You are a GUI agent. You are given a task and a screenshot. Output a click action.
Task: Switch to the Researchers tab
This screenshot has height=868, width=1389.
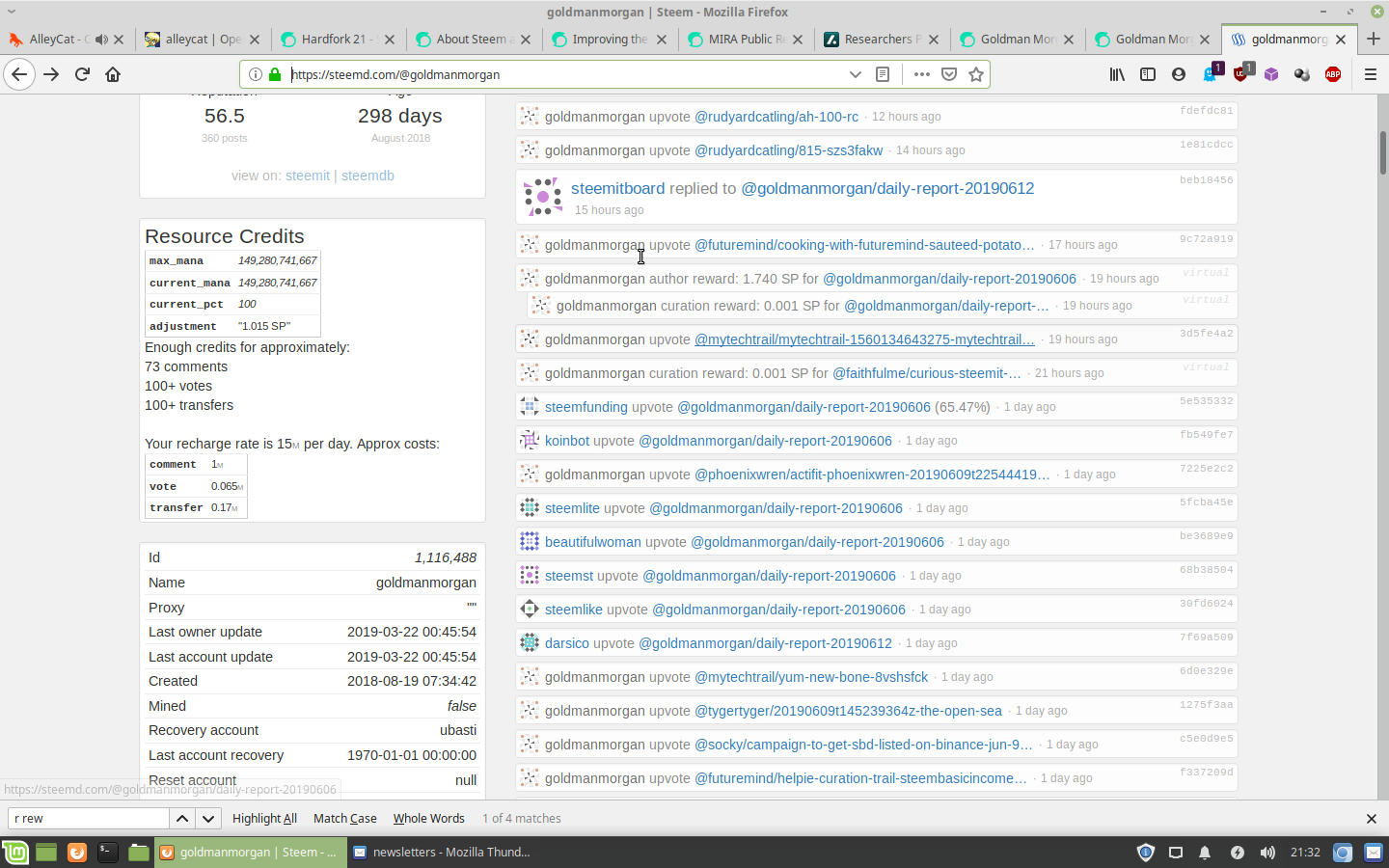point(881,39)
